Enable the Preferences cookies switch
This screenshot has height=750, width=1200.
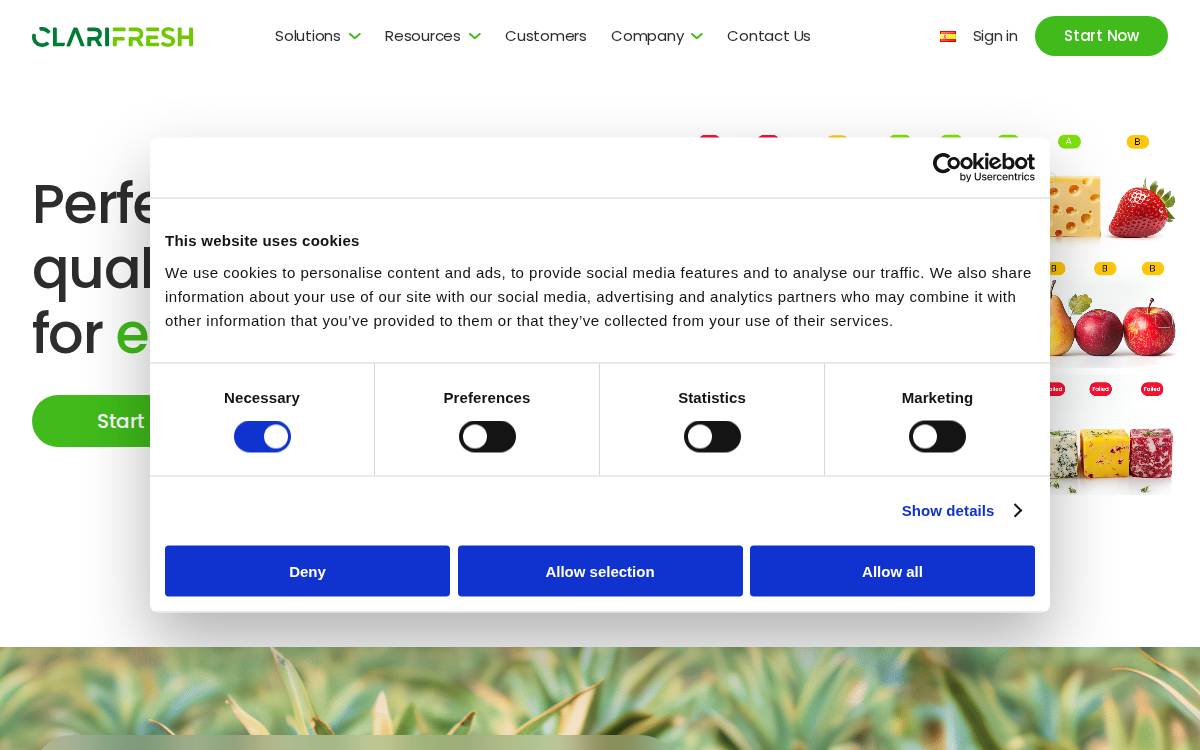pyautogui.click(x=487, y=437)
